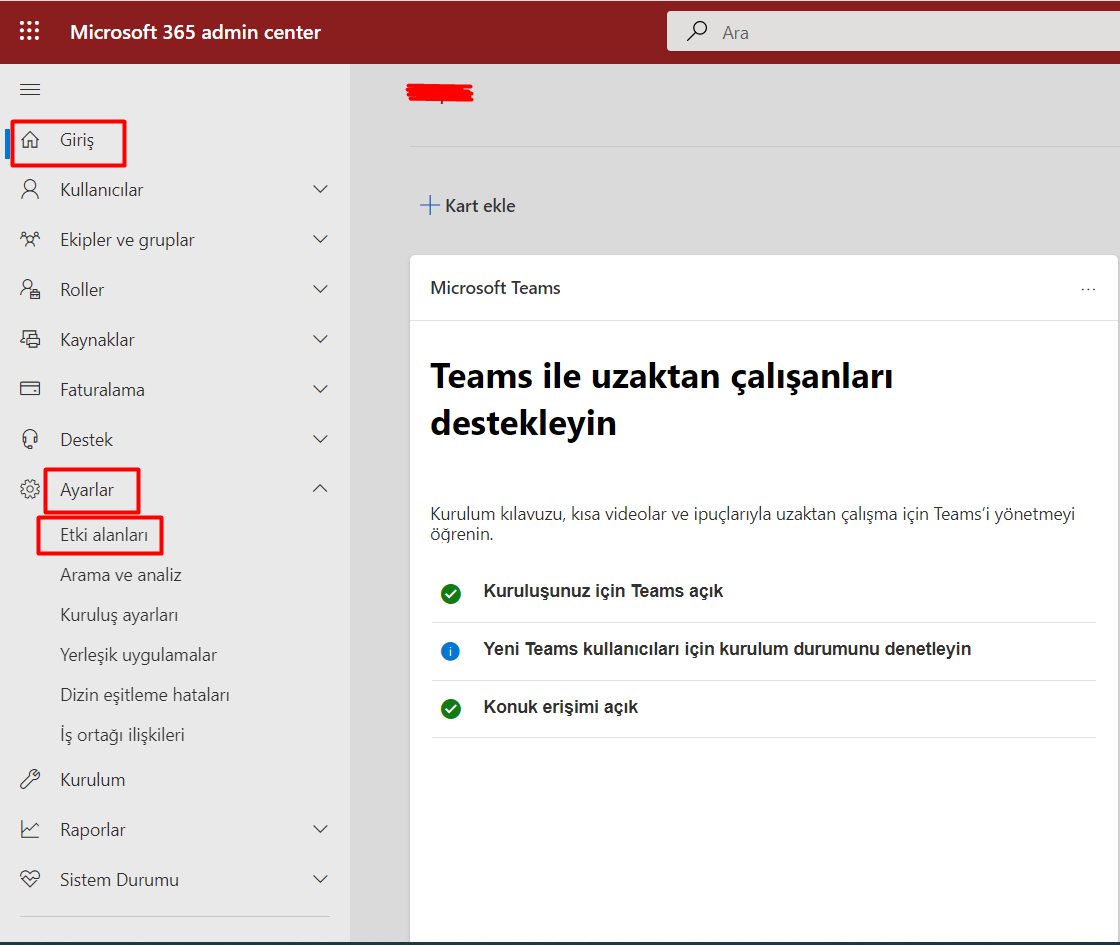This screenshot has width=1120, height=945.
Task: Open Kuruluşunuz için Teams açık item
Action: (604, 591)
